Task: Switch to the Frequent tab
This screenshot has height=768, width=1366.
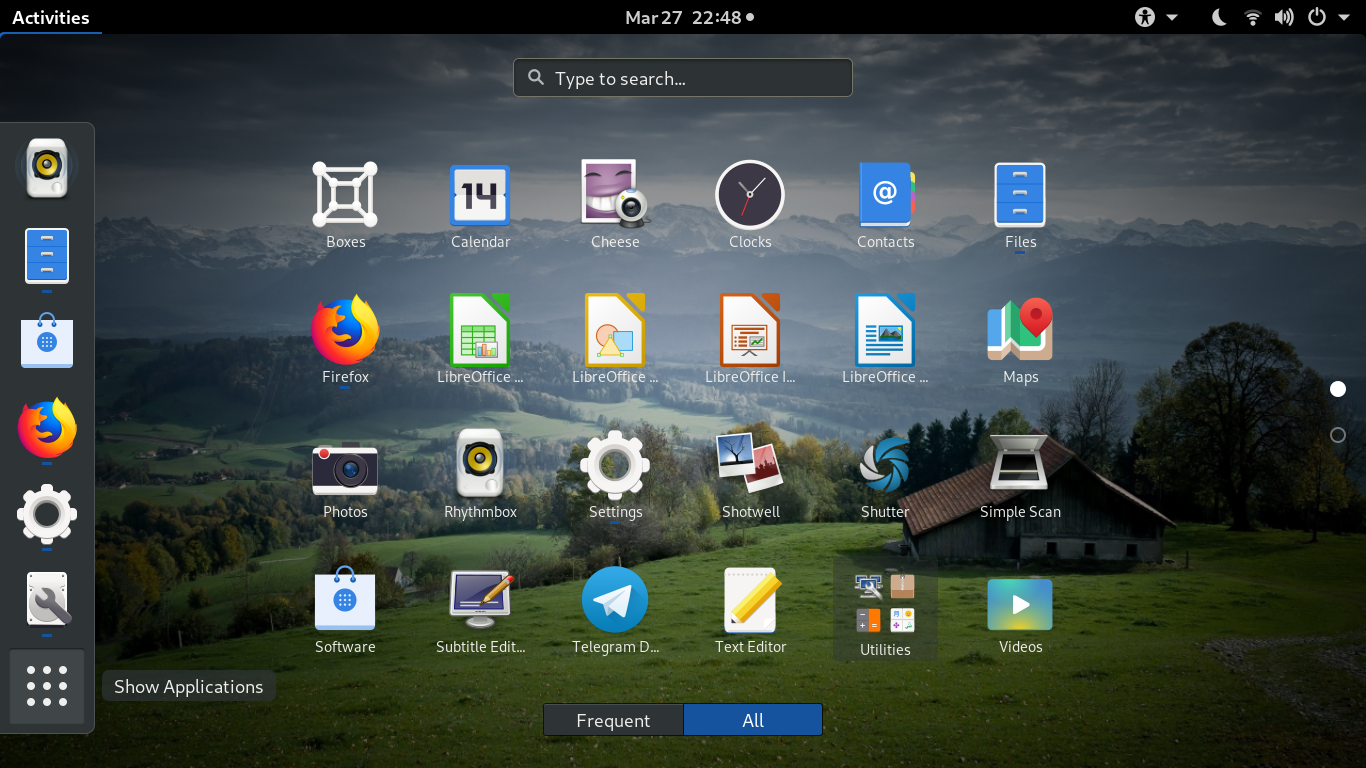Action: [613, 720]
